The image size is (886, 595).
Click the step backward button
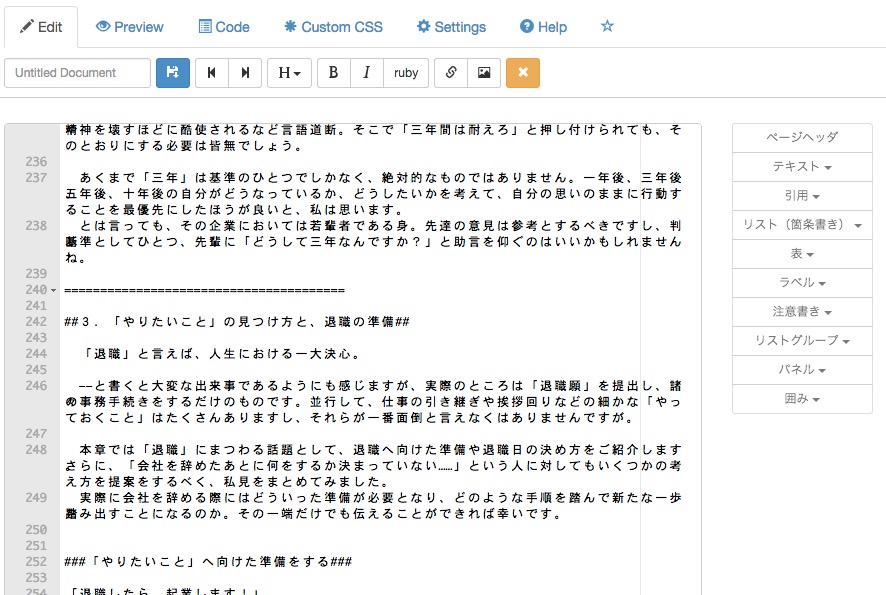[212, 73]
